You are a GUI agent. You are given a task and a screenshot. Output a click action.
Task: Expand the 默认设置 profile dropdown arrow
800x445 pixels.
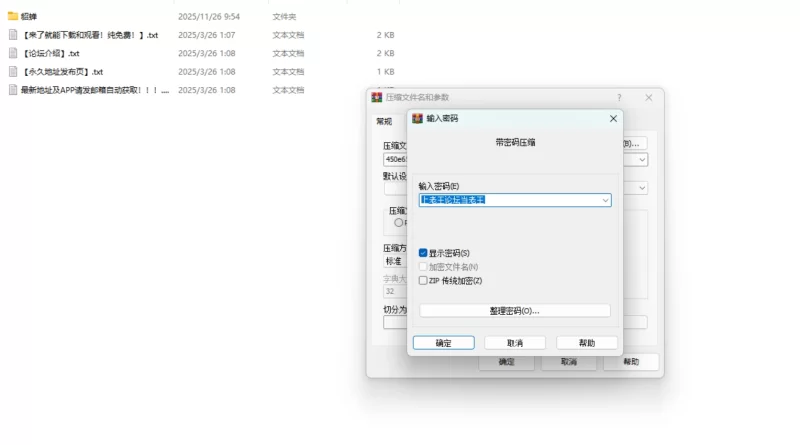coord(642,188)
